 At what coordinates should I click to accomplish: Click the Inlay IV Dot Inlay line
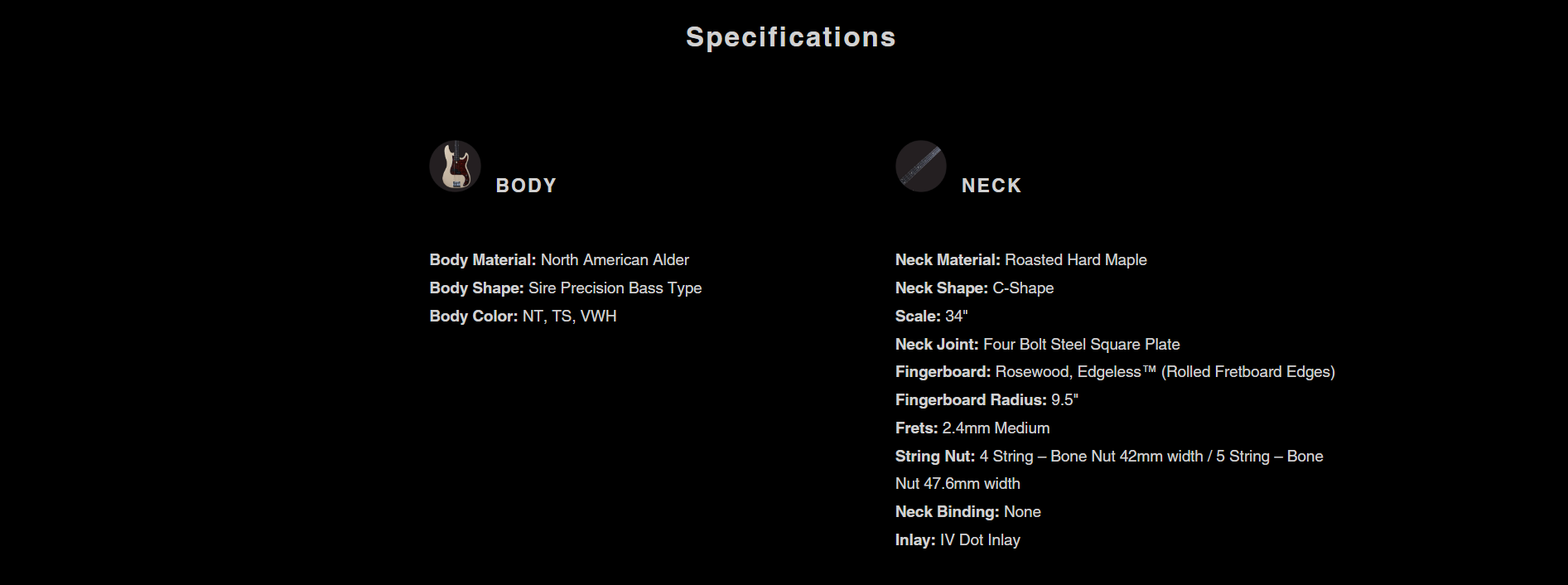click(958, 540)
